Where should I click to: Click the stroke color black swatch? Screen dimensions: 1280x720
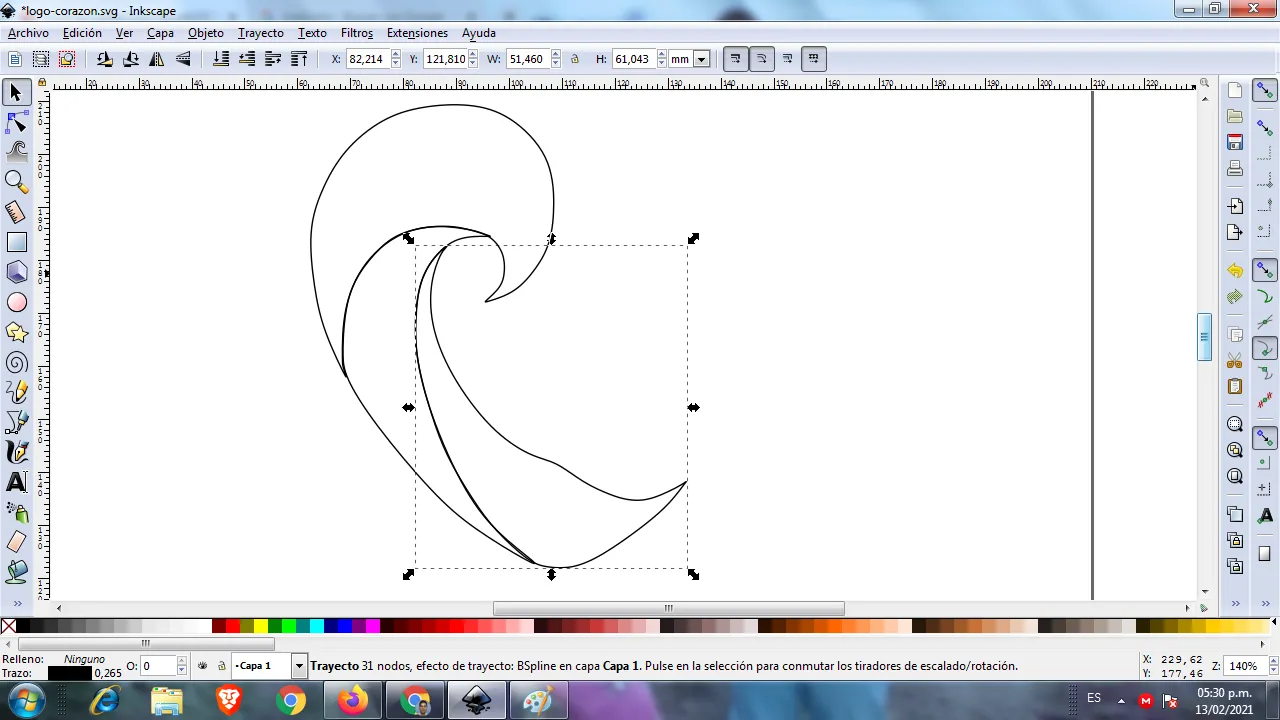69,673
